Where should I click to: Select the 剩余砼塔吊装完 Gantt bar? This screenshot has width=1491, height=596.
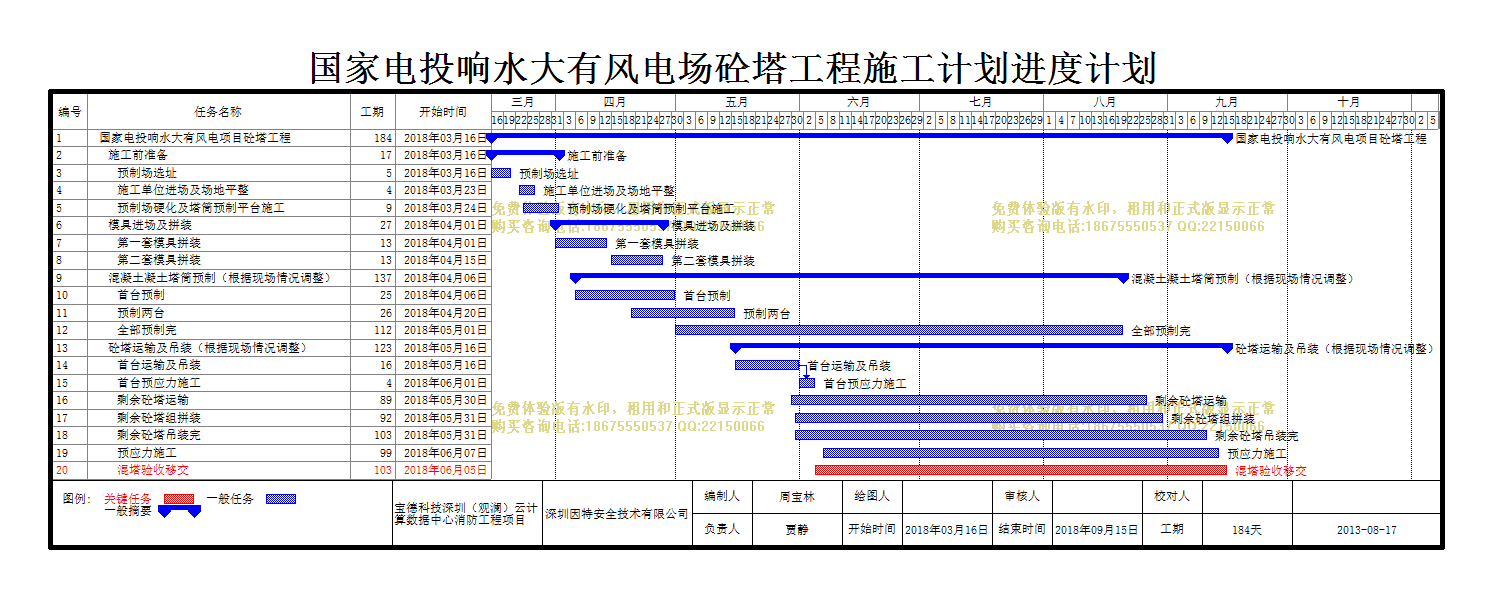click(x=1001, y=435)
